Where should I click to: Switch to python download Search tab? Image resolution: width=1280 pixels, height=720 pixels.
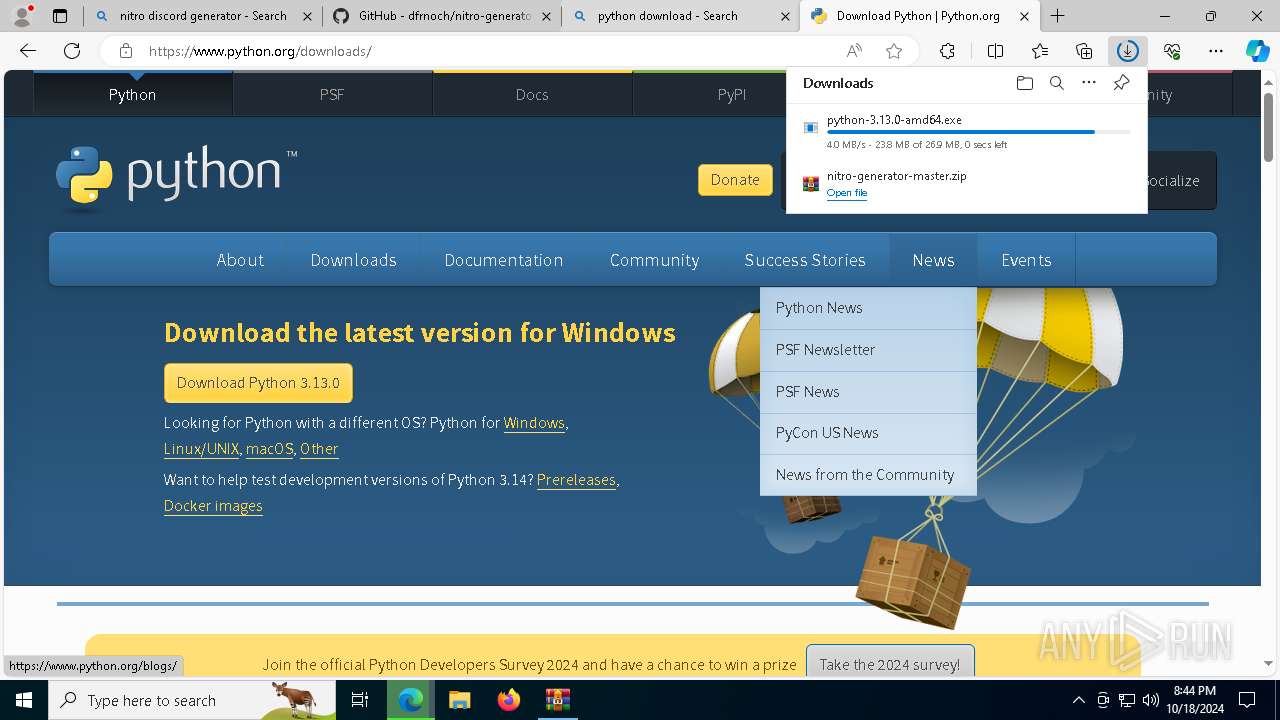click(x=680, y=16)
